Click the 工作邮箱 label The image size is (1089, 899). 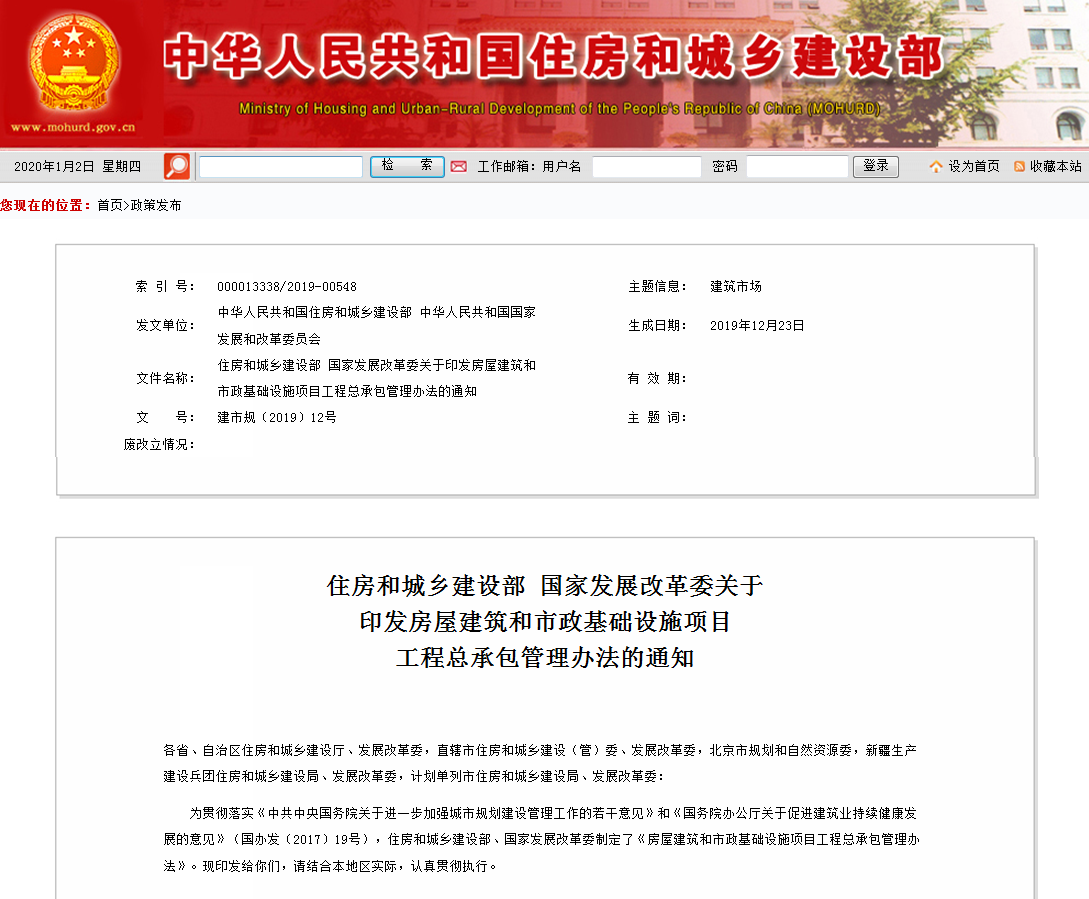pos(506,167)
